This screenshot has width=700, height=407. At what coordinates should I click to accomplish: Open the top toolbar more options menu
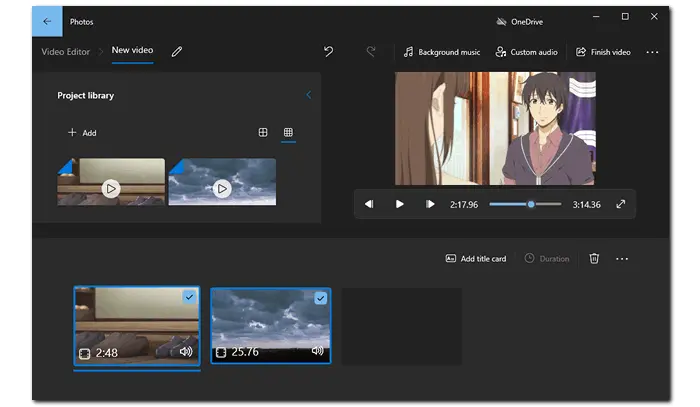click(652, 52)
